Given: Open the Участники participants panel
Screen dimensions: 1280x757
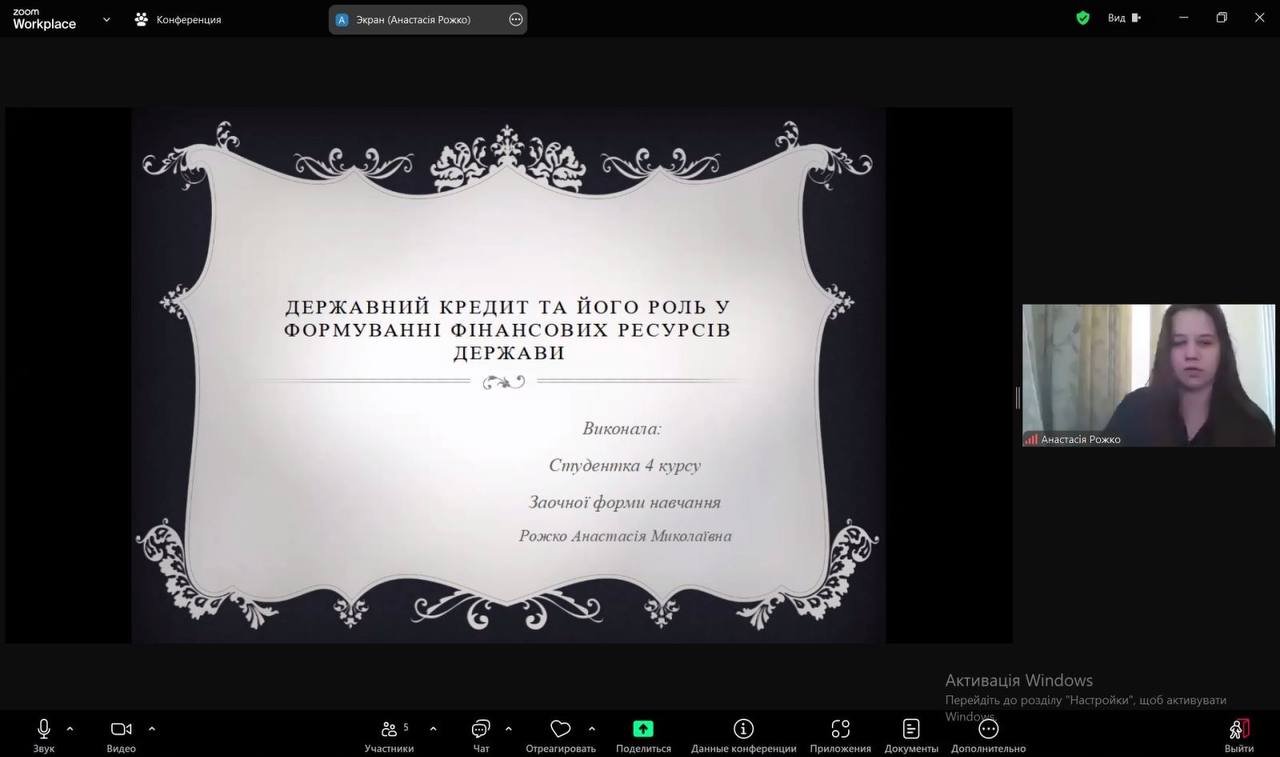Looking at the screenshot, I should [x=389, y=730].
